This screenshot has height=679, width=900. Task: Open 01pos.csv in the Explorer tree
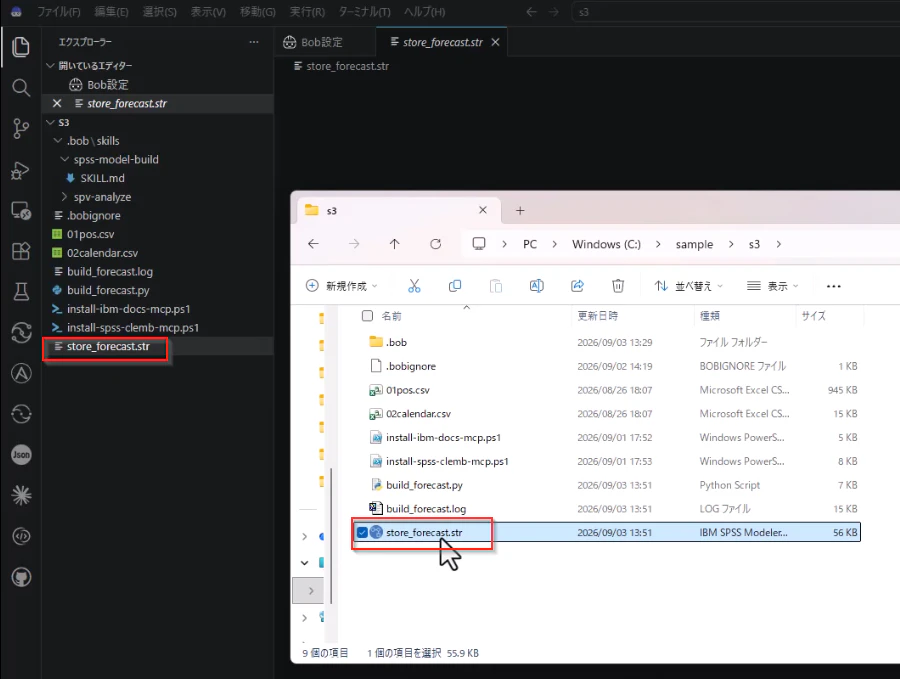tap(90, 234)
